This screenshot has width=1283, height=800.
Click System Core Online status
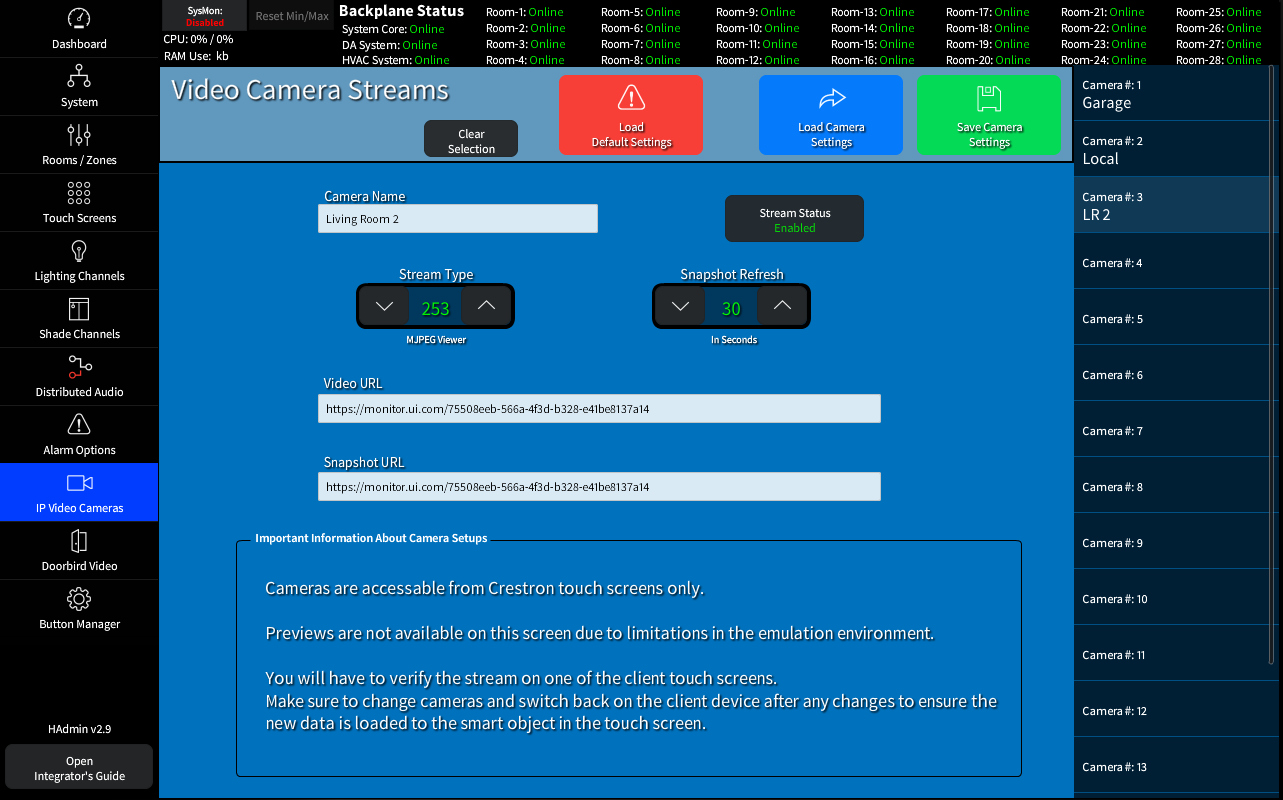coord(393,29)
